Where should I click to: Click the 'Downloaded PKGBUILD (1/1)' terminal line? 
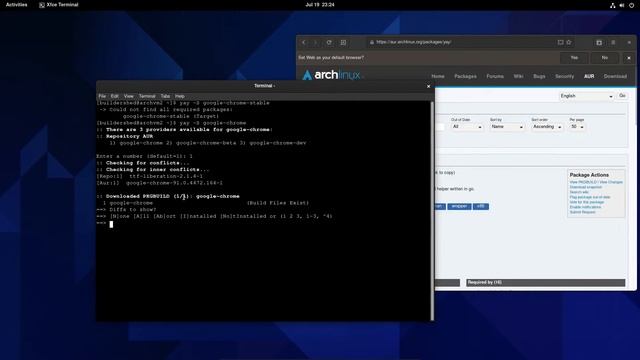tap(168, 196)
